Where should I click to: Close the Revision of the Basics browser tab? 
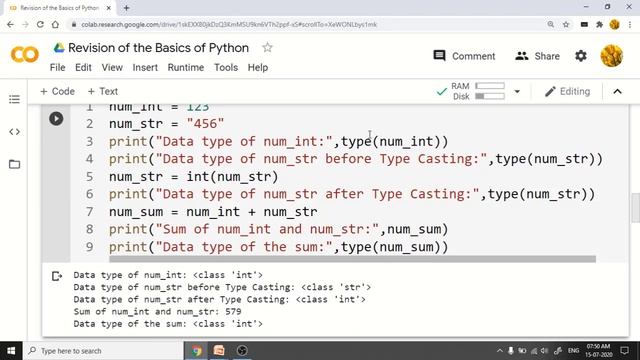(x=109, y=8)
